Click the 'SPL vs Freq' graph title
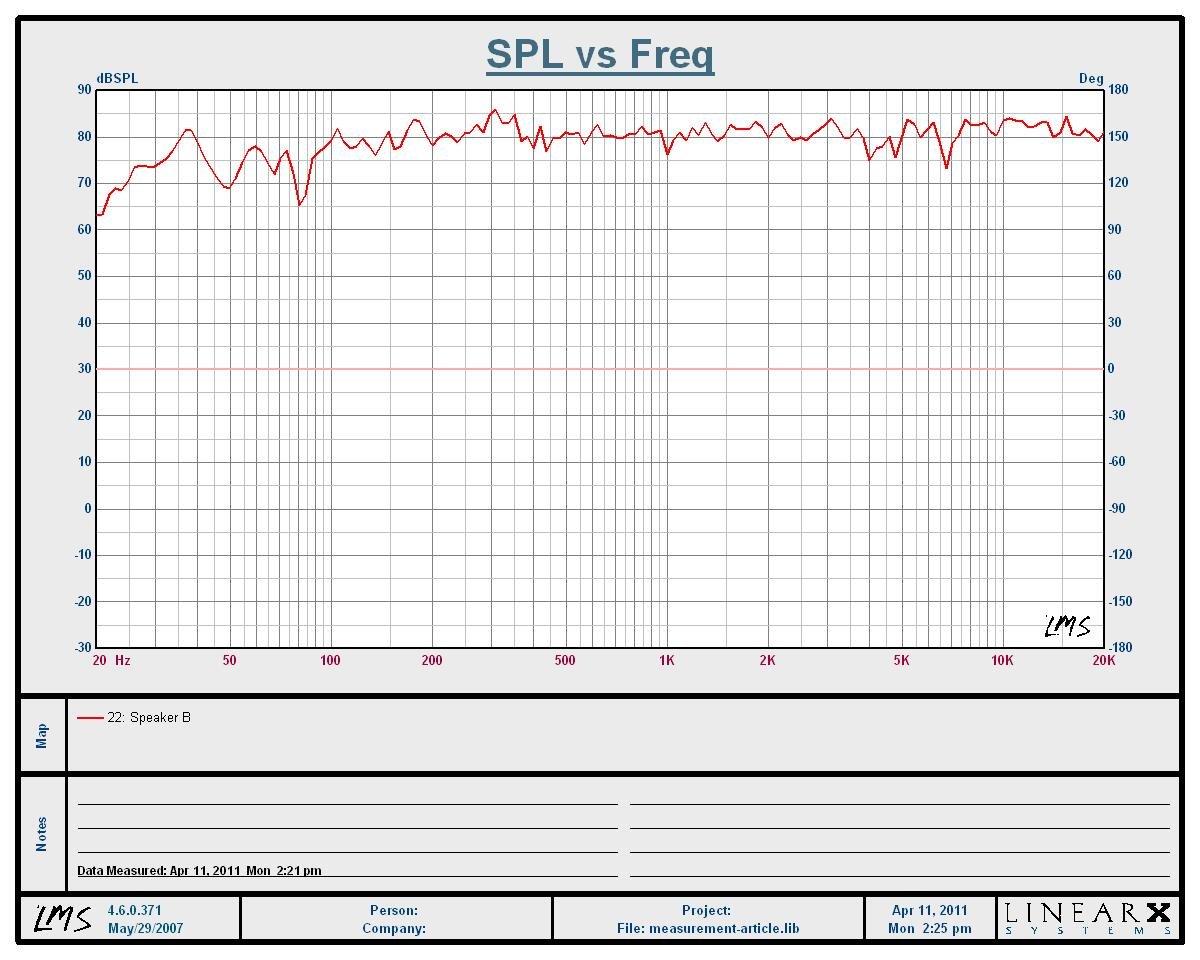 (600, 54)
